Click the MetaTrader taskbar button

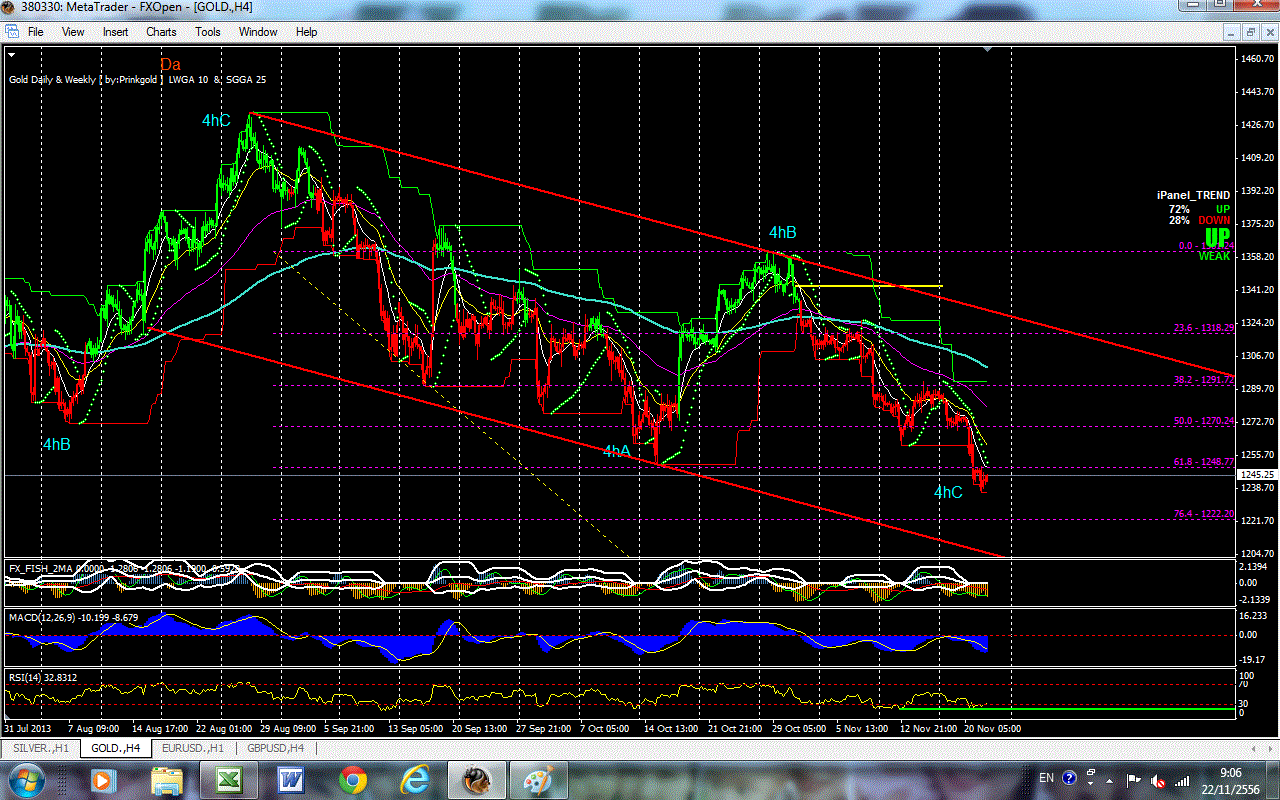(477, 779)
